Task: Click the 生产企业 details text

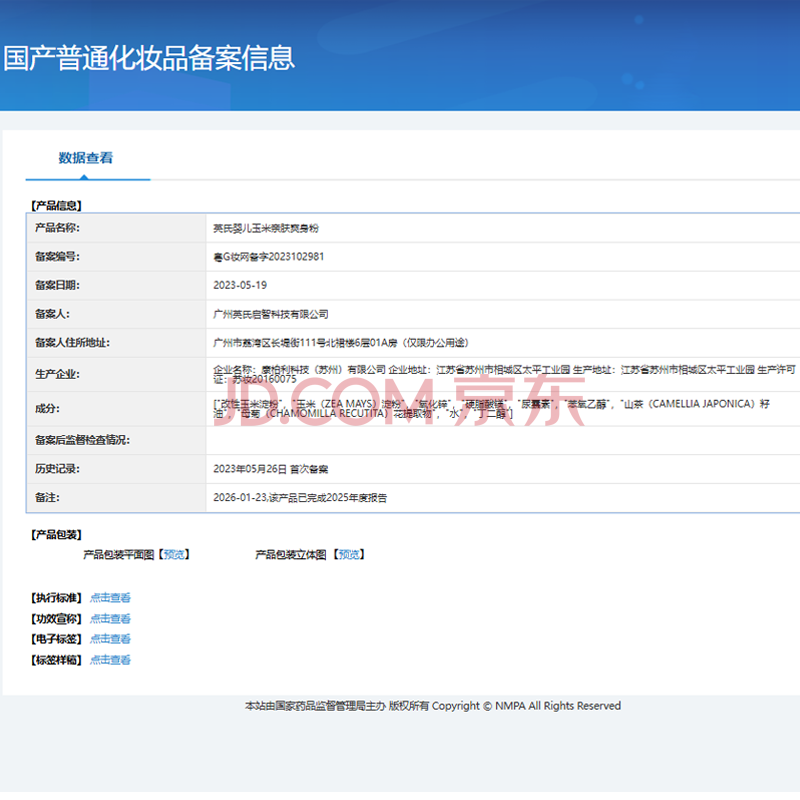Action: coord(504,374)
